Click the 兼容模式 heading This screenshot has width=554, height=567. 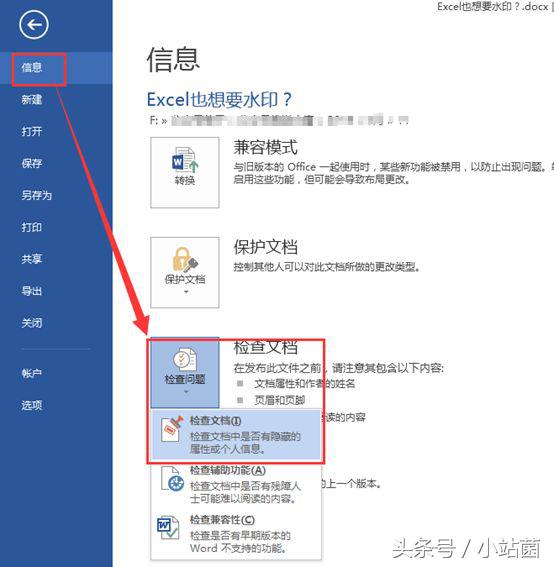(265, 147)
